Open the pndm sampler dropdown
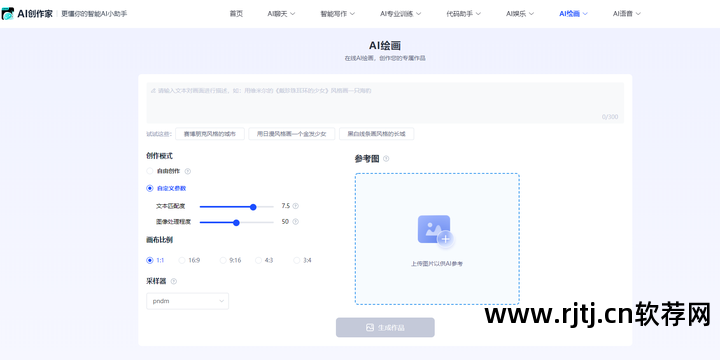 (187, 301)
